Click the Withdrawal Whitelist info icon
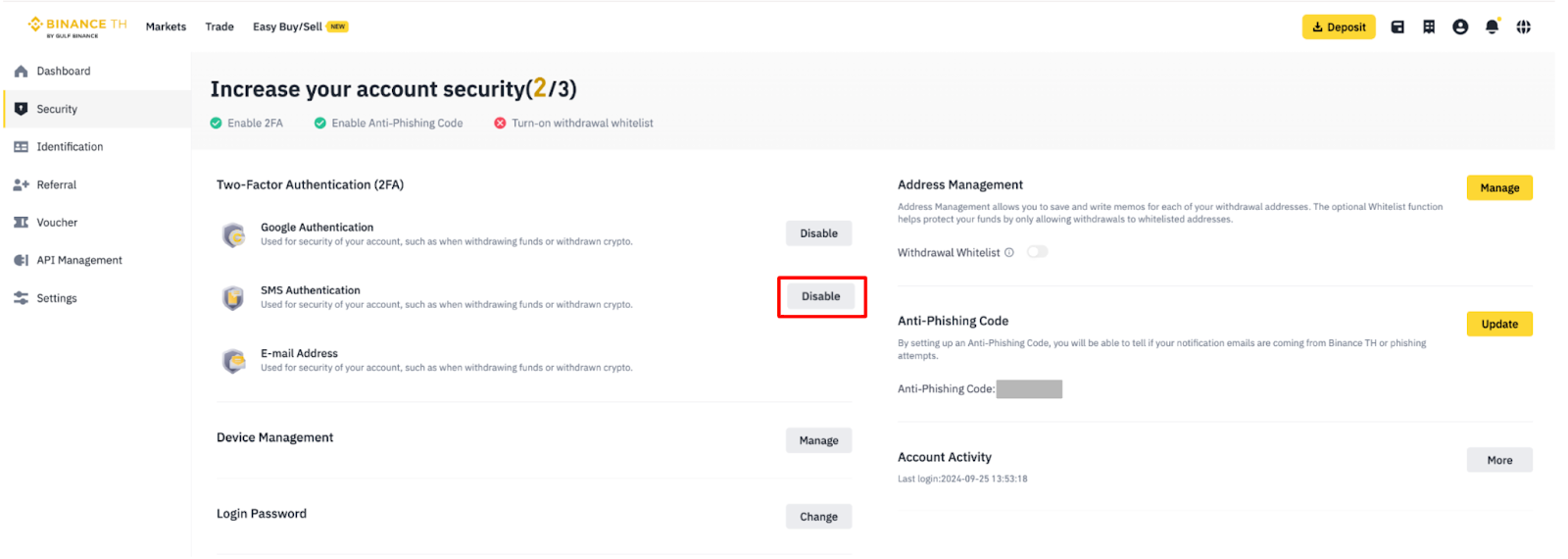Image resolution: width=1568 pixels, height=559 pixels. tap(1009, 253)
